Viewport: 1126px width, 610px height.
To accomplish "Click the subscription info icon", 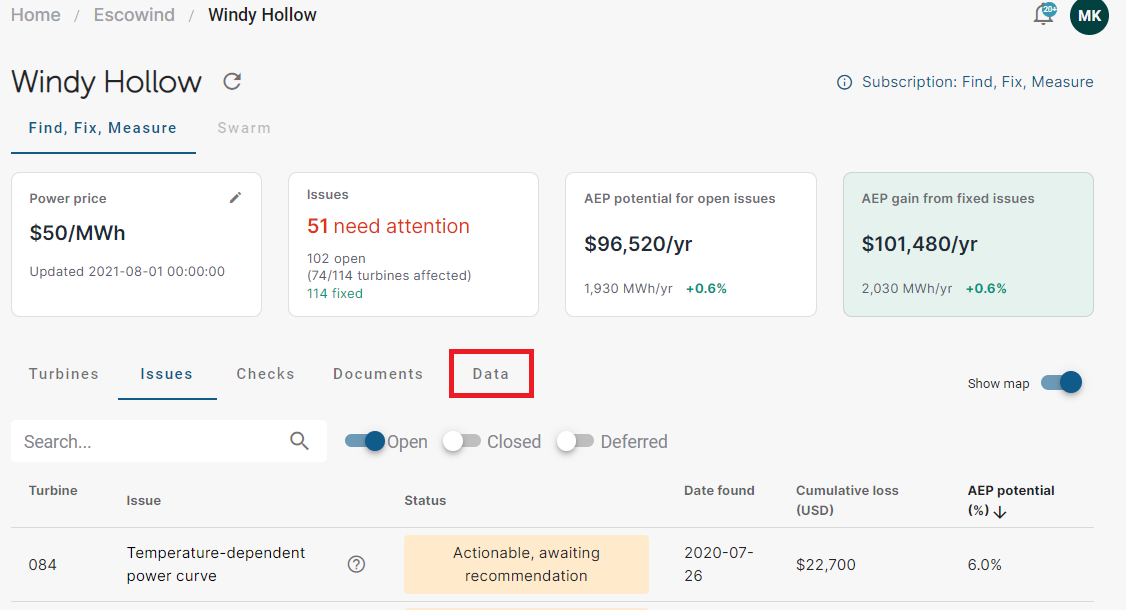I will pos(844,83).
